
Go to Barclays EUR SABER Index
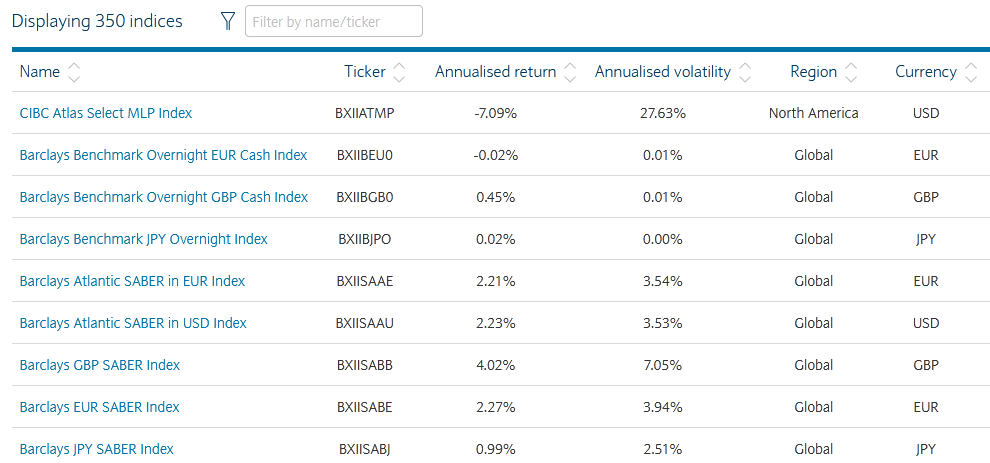coord(100,407)
